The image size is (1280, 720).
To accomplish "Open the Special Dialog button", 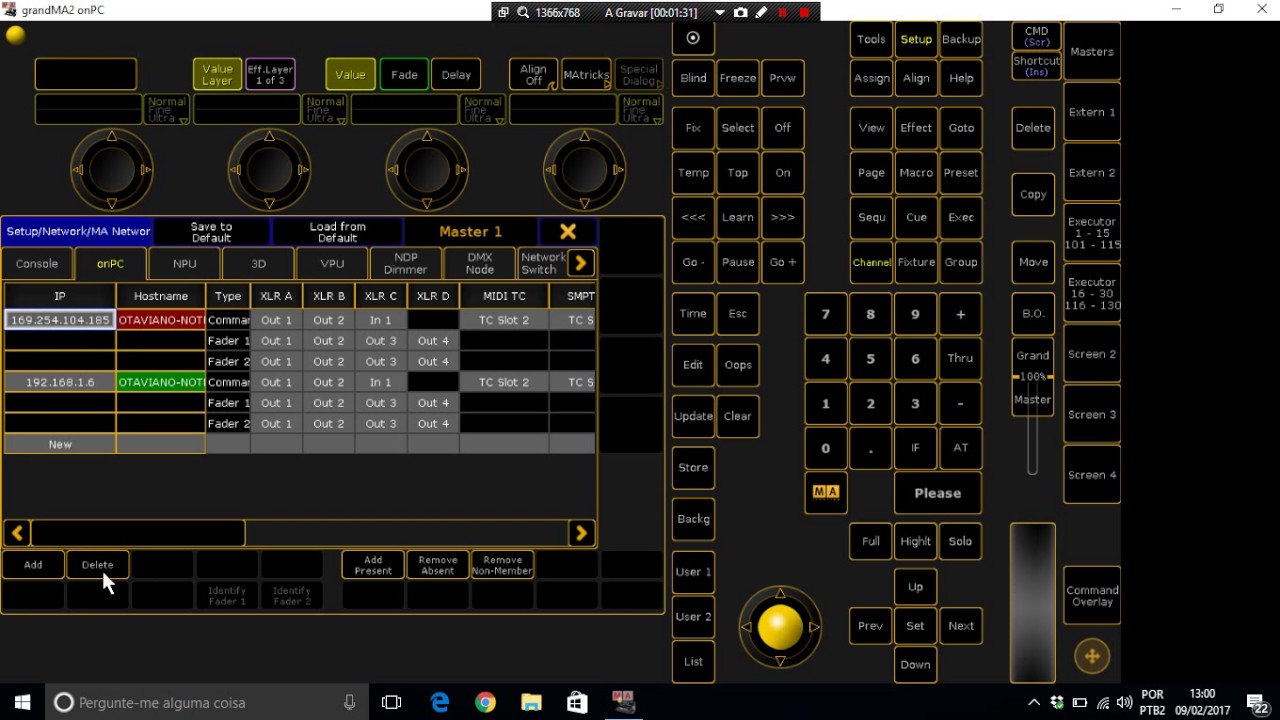I will 639,75.
